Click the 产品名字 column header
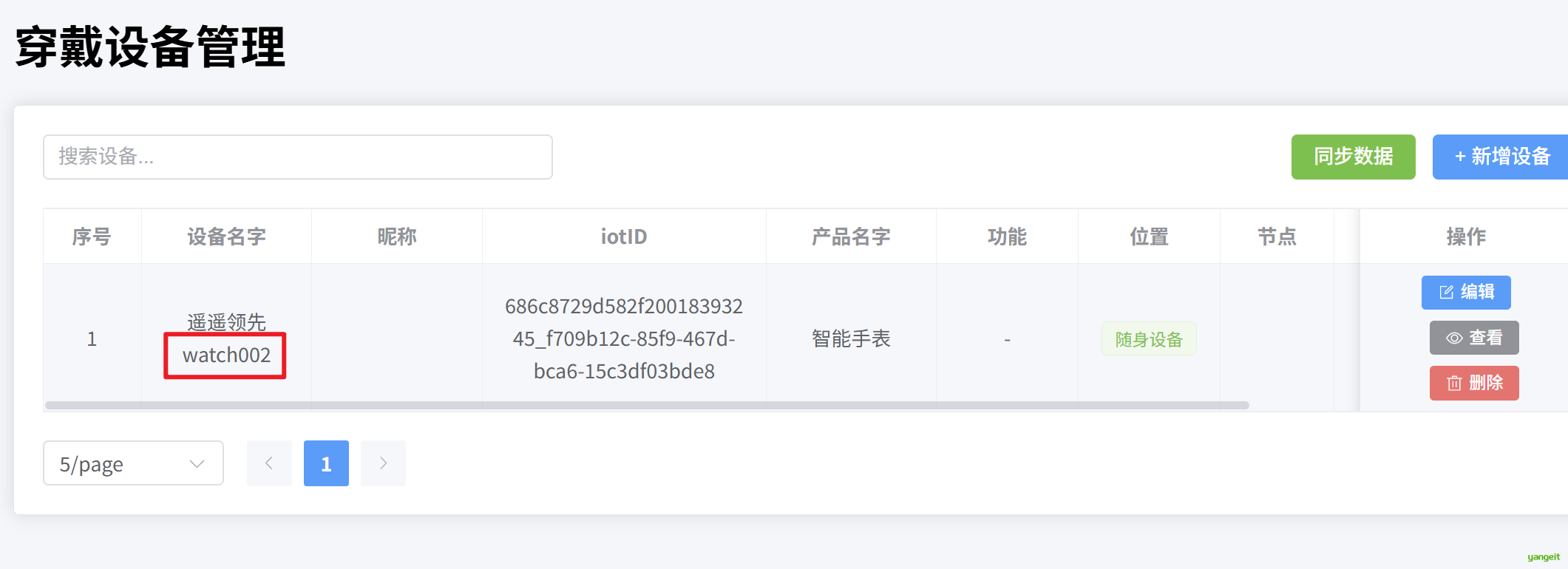The width and height of the screenshot is (1568, 569). 851,236
